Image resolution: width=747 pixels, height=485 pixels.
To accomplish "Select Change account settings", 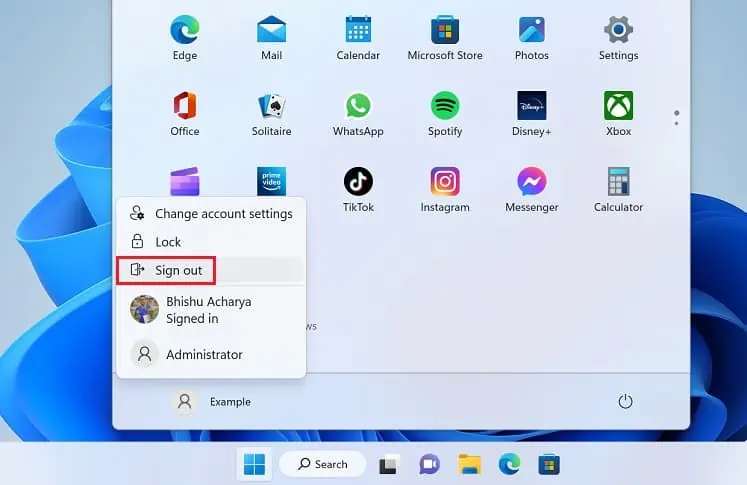I will (211, 214).
